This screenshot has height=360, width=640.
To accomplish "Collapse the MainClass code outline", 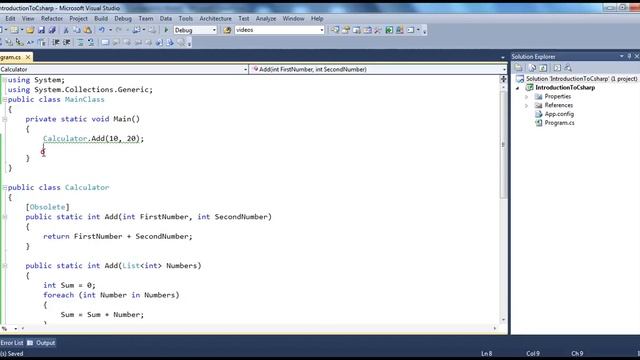I will pos(4,100).
